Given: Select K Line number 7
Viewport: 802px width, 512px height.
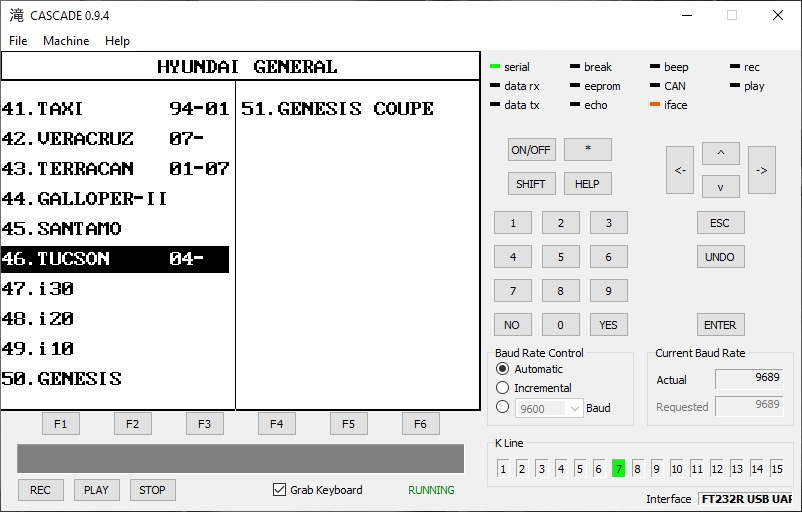Looking at the screenshot, I should 618,469.
